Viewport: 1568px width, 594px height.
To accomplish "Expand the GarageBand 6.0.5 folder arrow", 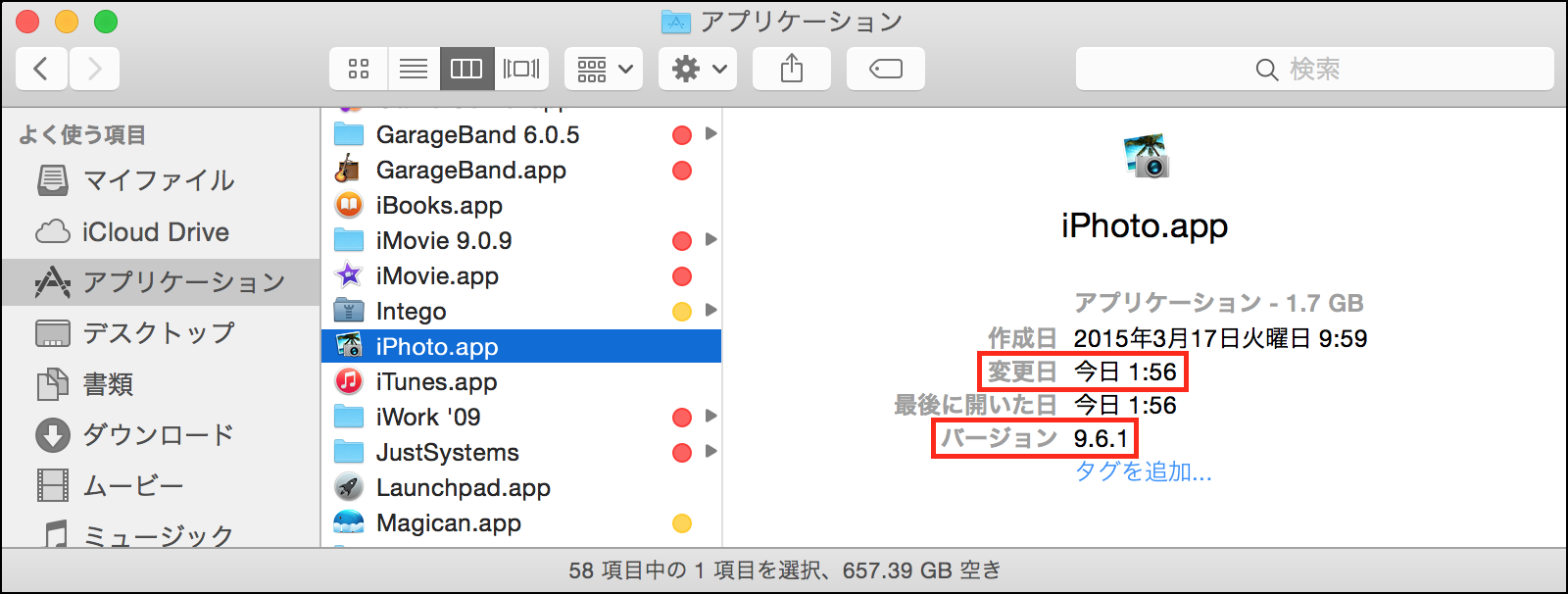I will [711, 134].
